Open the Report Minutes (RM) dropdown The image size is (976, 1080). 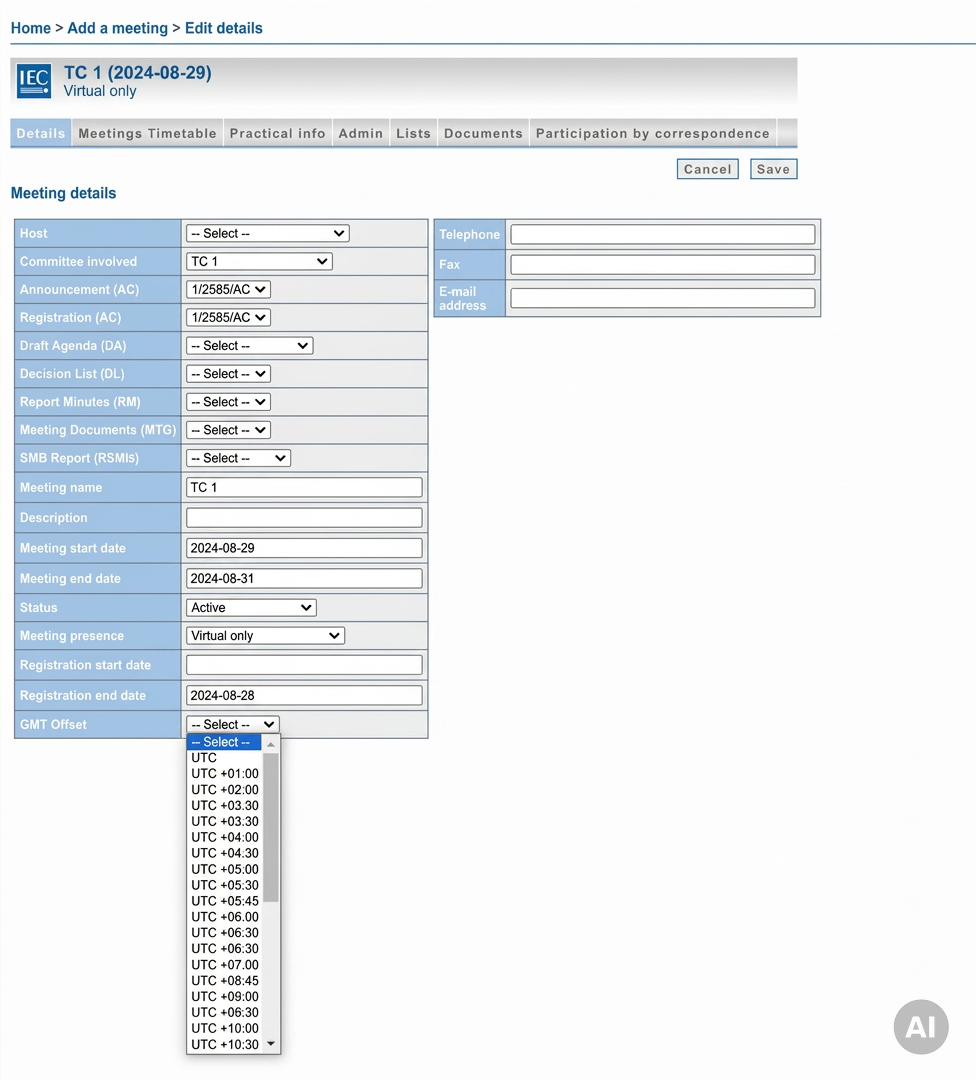click(x=228, y=402)
